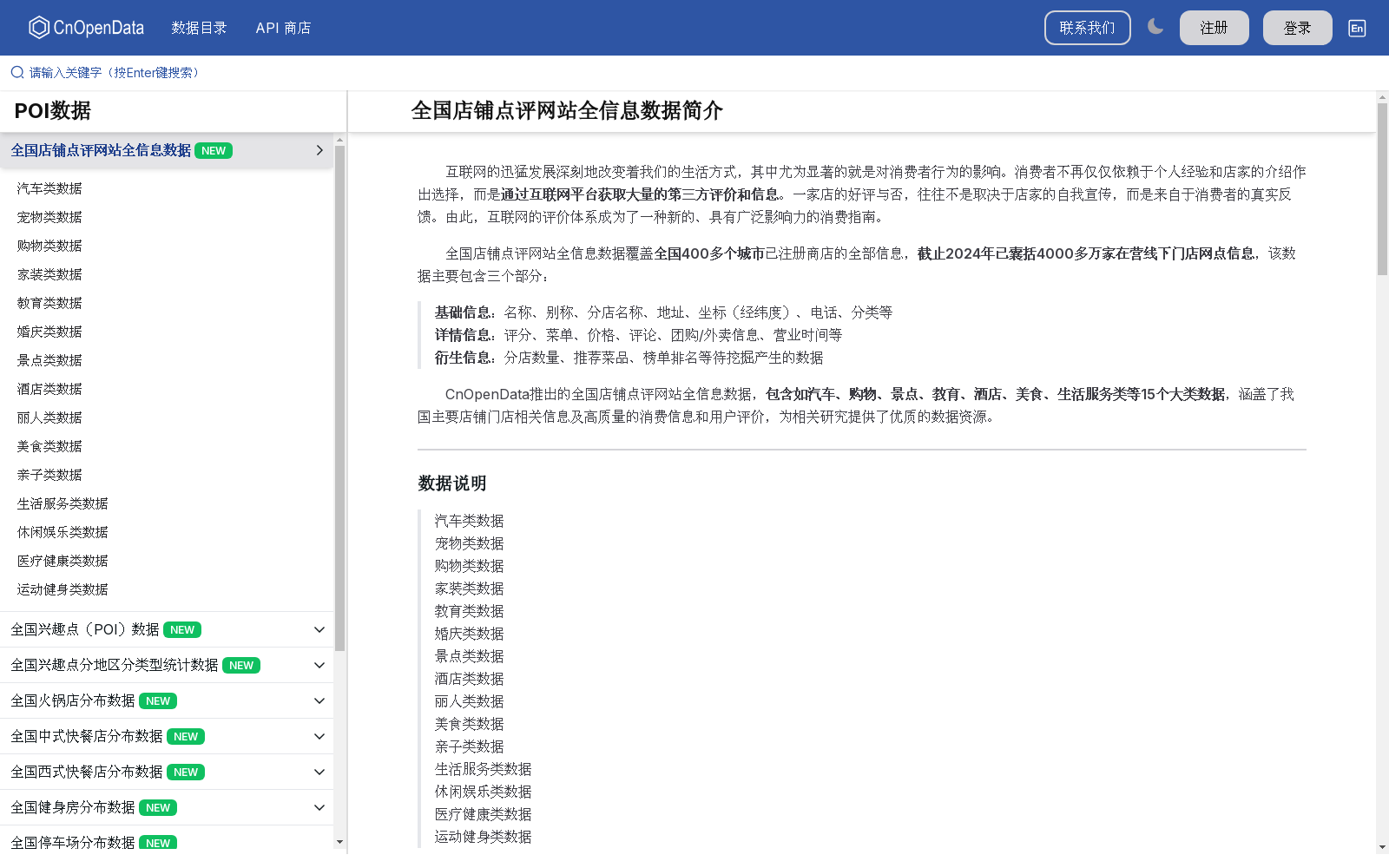Select 全国兴趣点（POI）数据 sidebar entry

click(85, 629)
